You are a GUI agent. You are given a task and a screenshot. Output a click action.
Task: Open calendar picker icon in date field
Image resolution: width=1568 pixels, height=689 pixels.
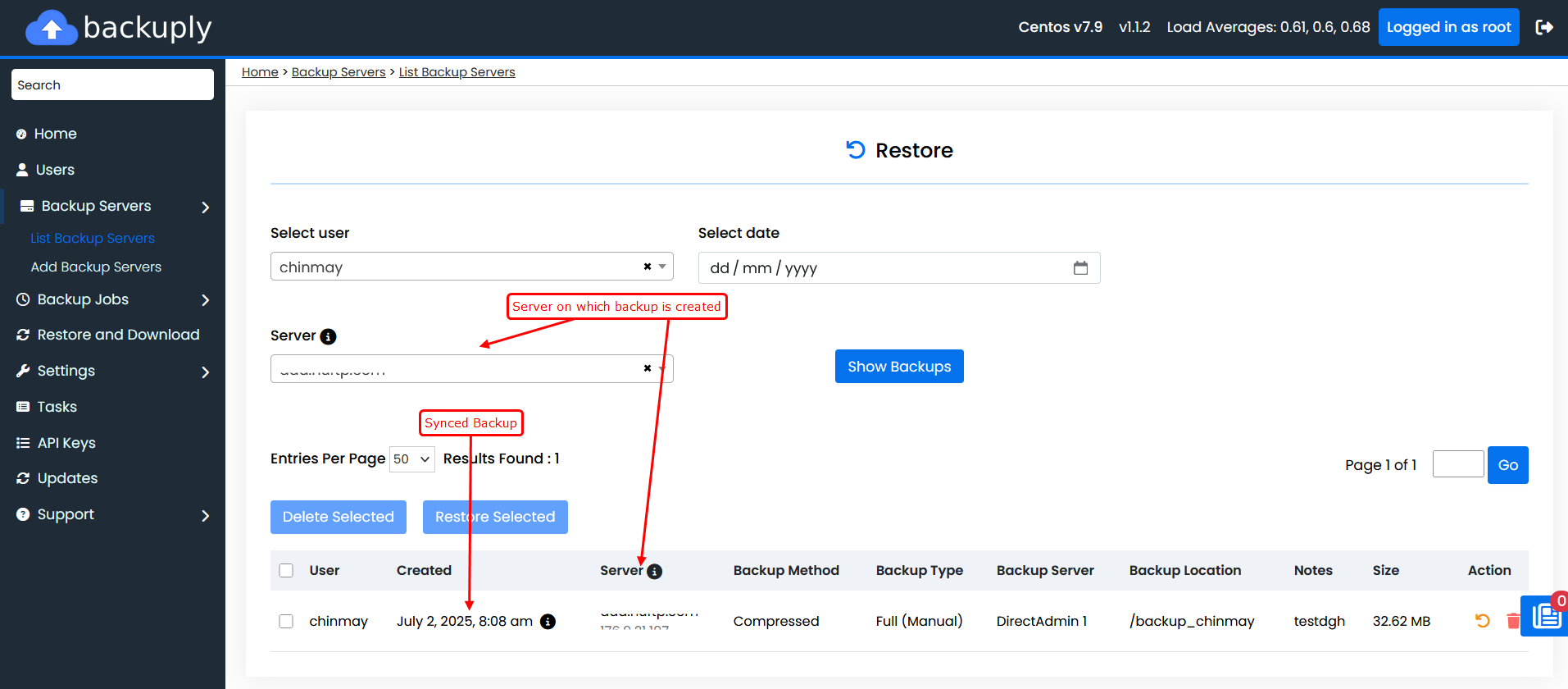point(1080,268)
